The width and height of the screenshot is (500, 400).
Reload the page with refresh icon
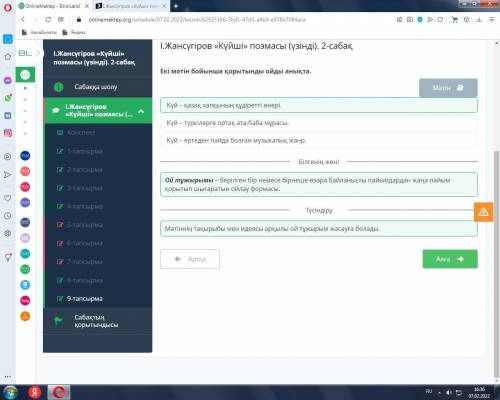48,20
